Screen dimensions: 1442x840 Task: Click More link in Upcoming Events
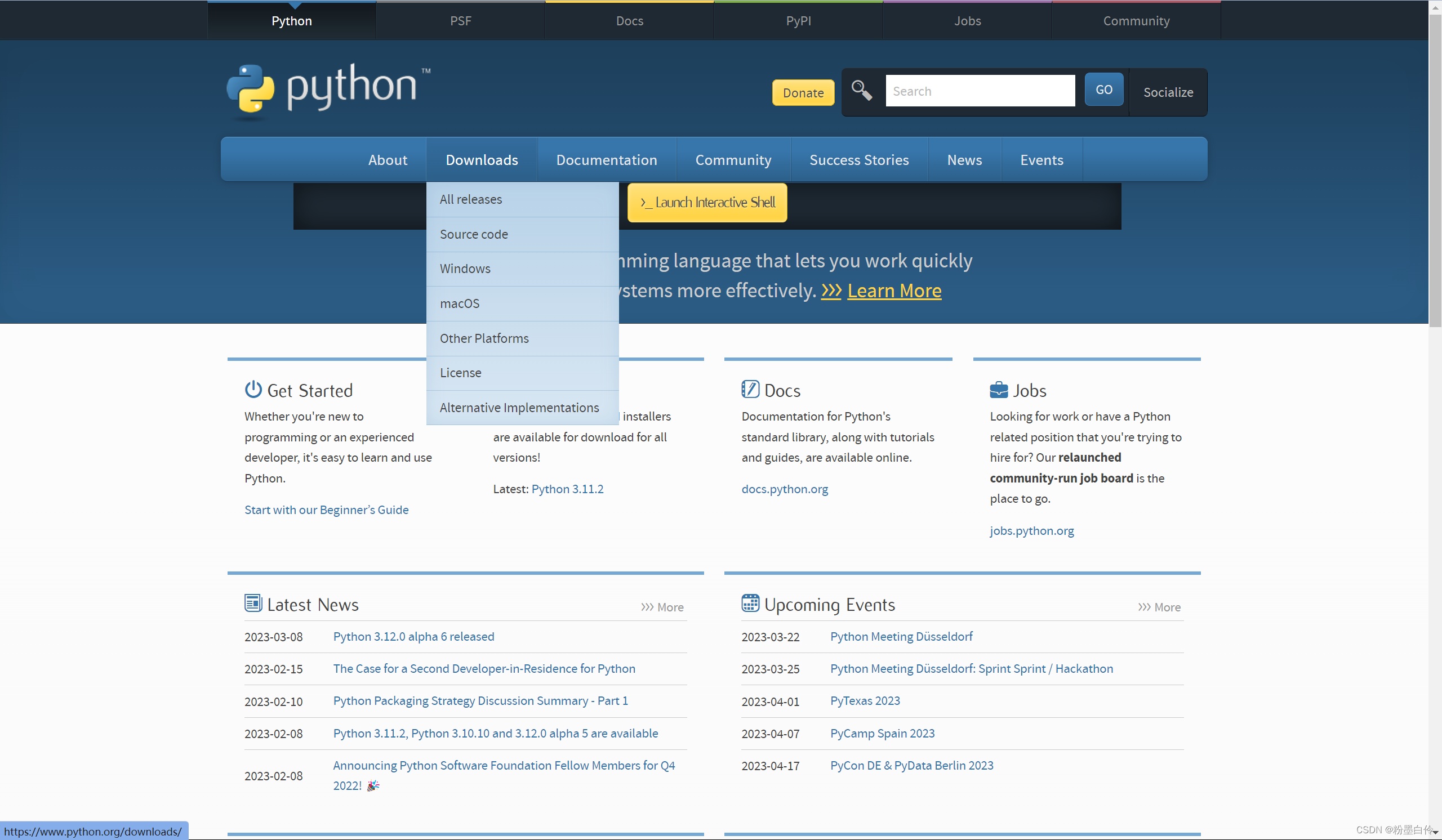(x=1159, y=607)
